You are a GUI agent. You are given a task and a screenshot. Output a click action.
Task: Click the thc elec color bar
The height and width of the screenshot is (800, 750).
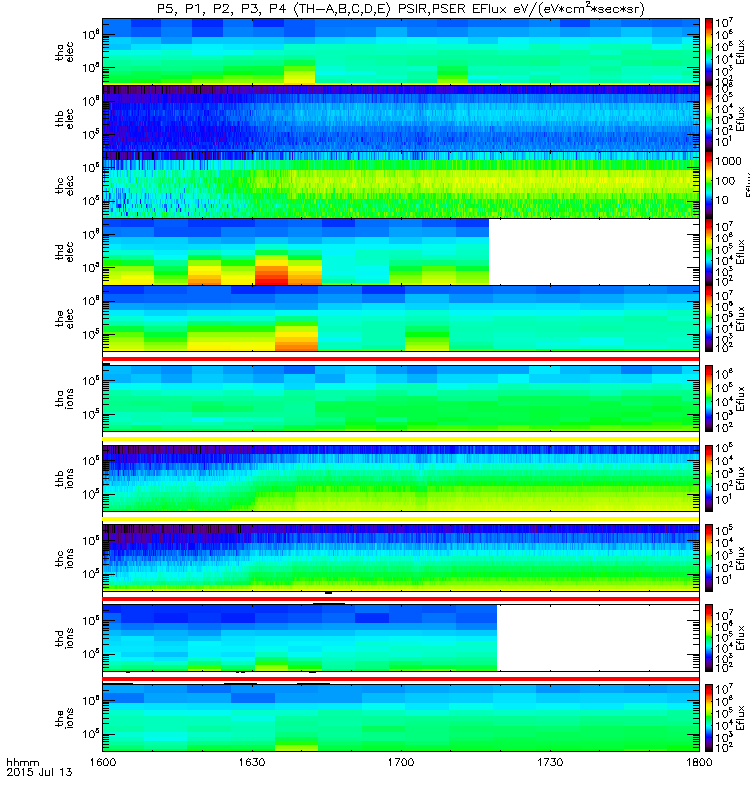point(709,185)
